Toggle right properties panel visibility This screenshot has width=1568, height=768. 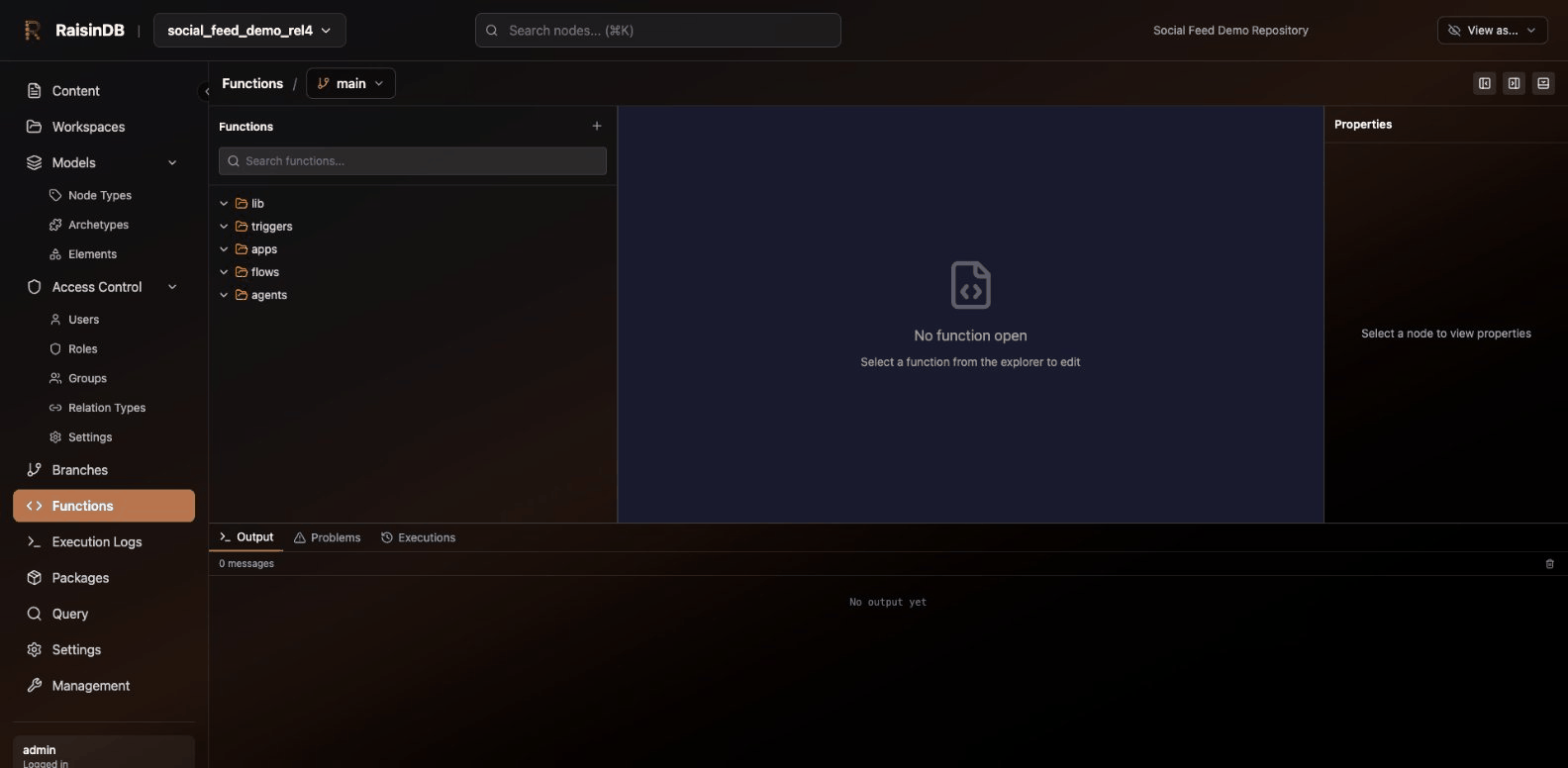(x=1514, y=84)
